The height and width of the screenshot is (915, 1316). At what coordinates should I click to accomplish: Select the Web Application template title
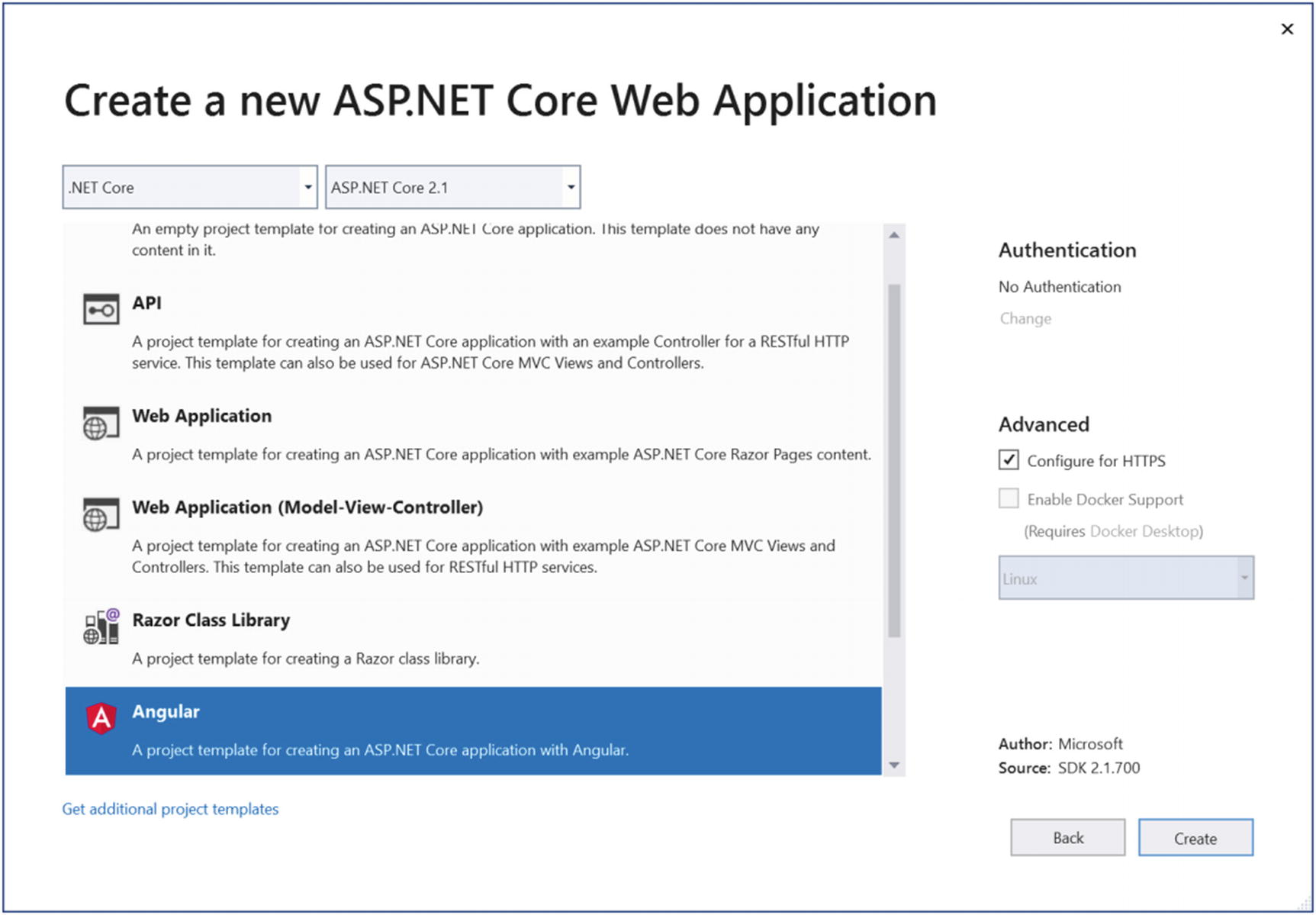click(x=201, y=416)
